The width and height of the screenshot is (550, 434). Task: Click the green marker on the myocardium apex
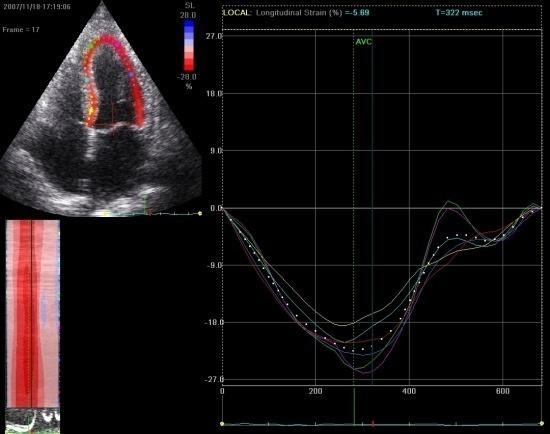click(x=90, y=46)
